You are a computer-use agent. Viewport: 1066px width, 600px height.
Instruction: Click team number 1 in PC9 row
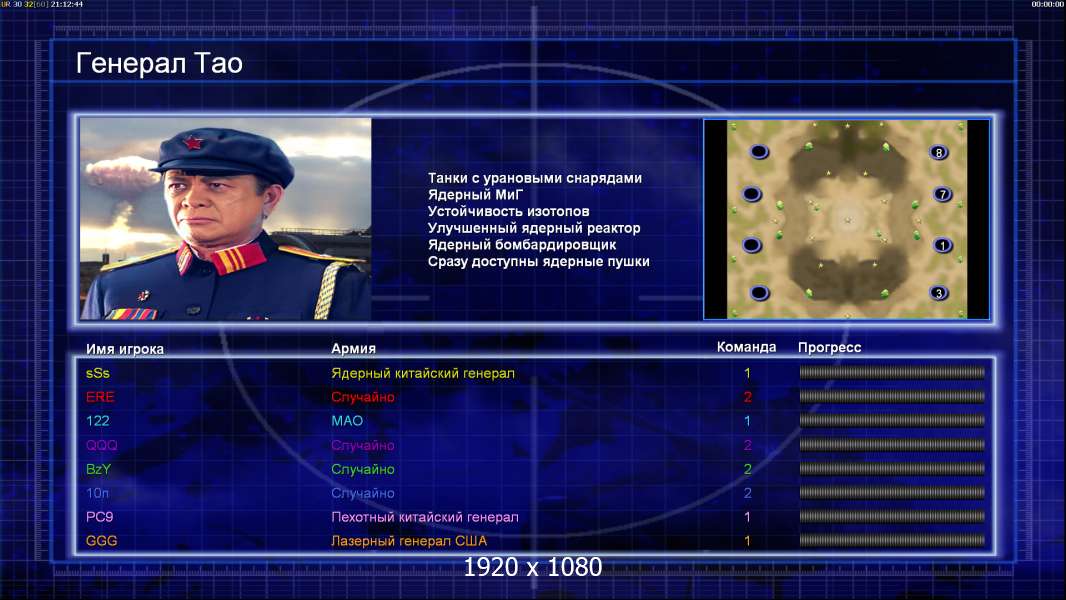(x=747, y=517)
